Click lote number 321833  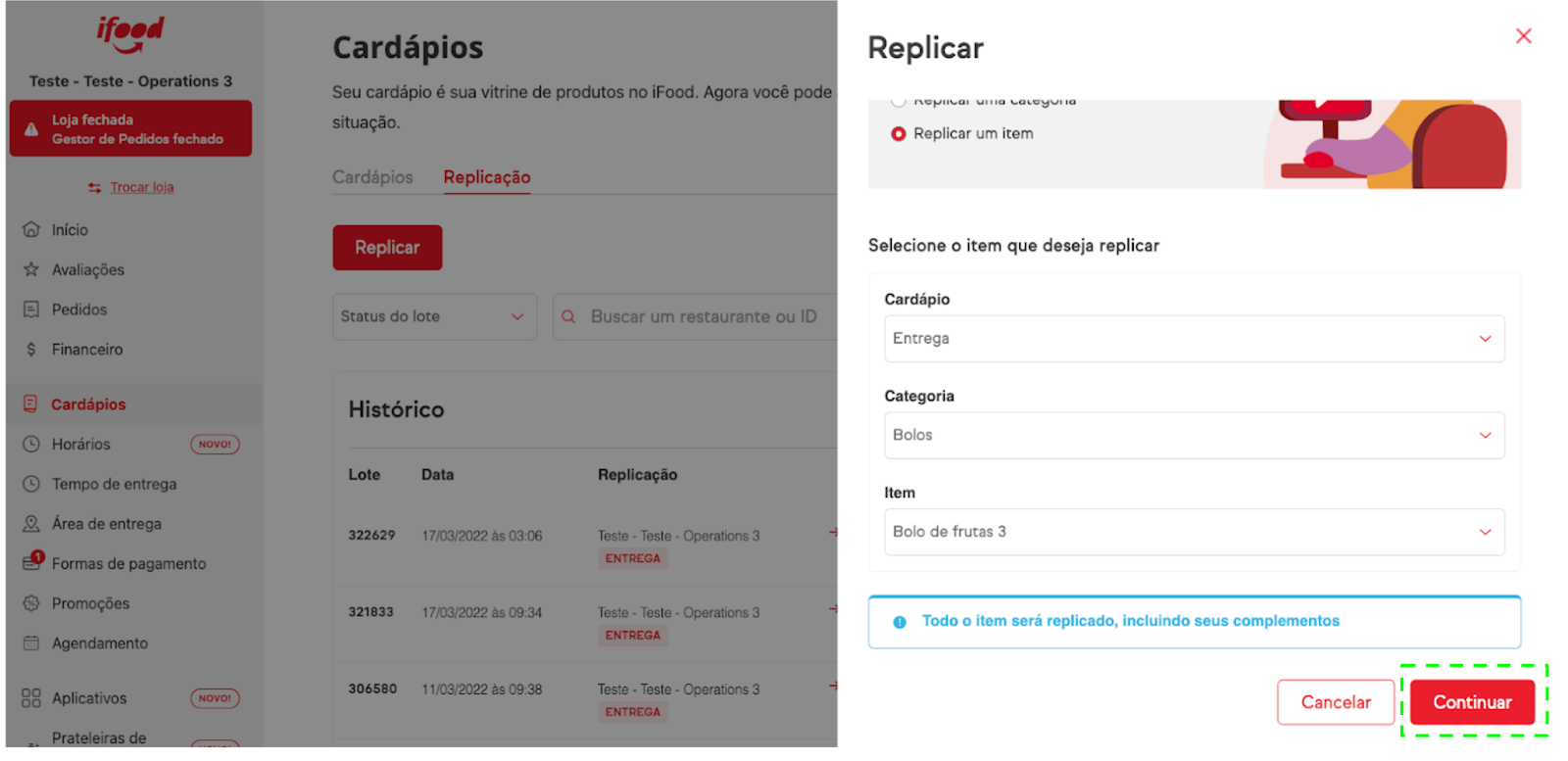click(370, 612)
